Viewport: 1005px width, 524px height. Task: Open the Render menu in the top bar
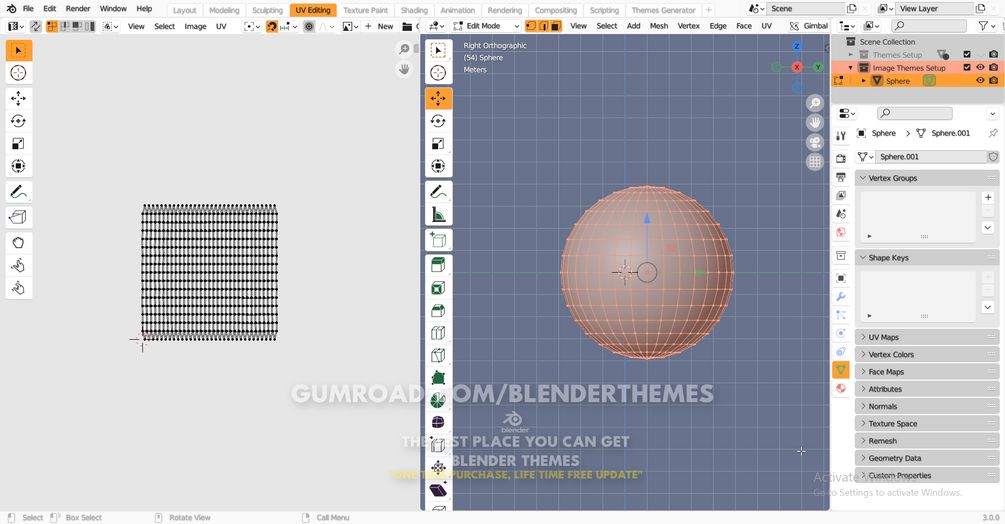(x=78, y=9)
